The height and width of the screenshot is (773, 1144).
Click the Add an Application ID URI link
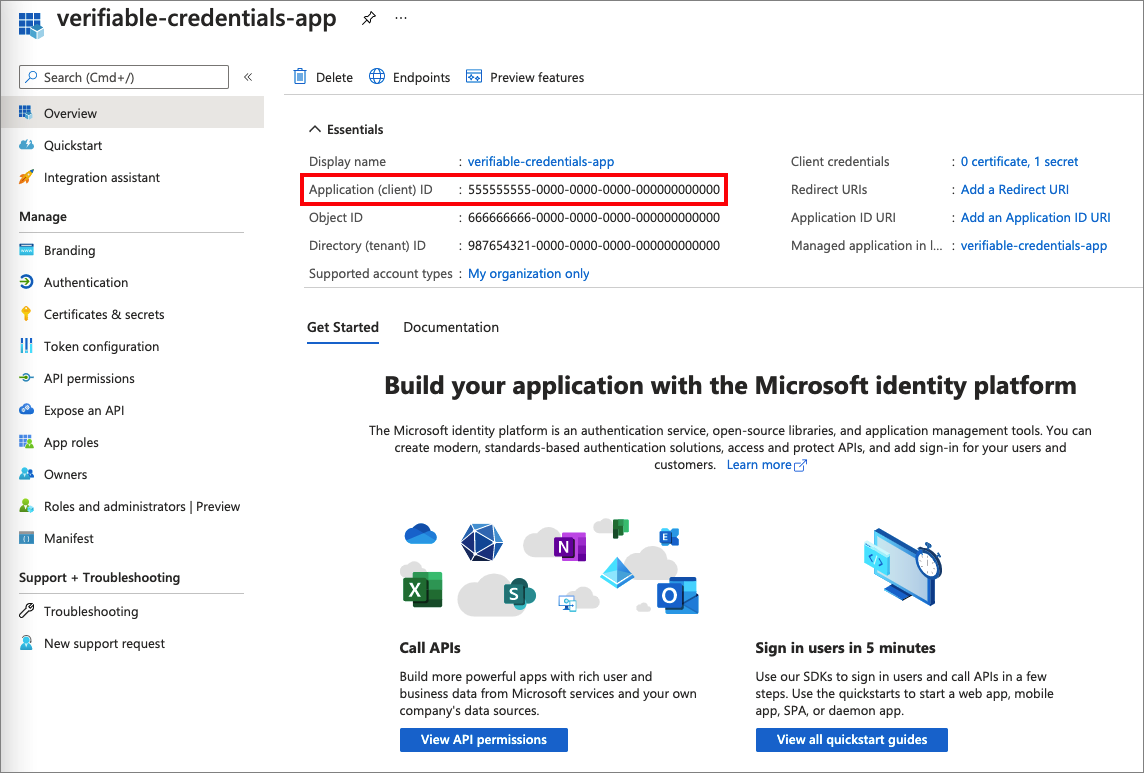[1035, 218]
